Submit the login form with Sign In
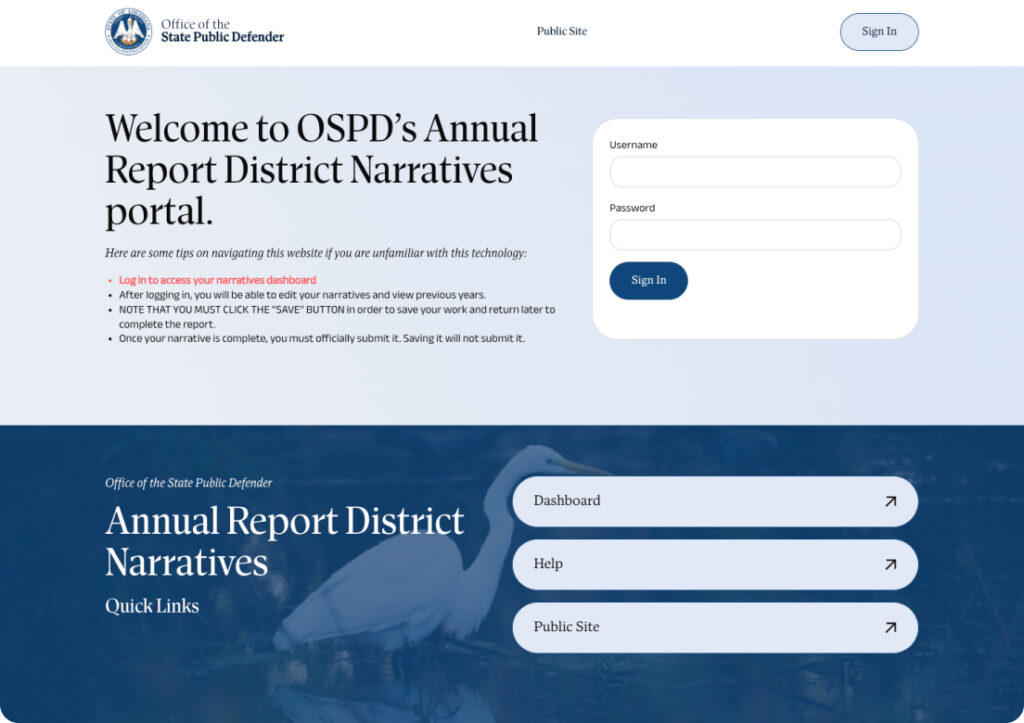 click(x=648, y=281)
